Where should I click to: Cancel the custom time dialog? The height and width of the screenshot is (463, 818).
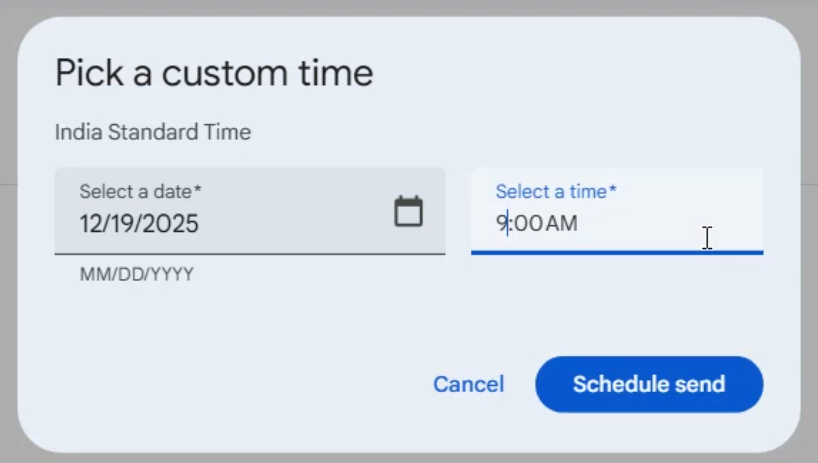click(x=468, y=385)
